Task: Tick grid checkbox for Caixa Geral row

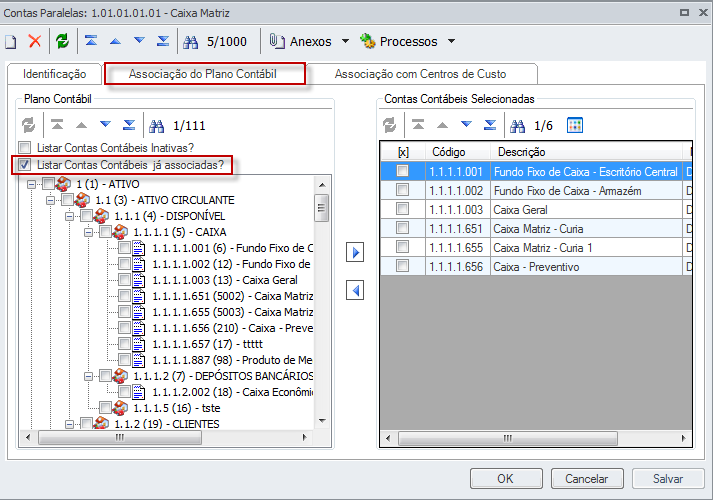Action: pyautogui.click(x=402, y=209)
